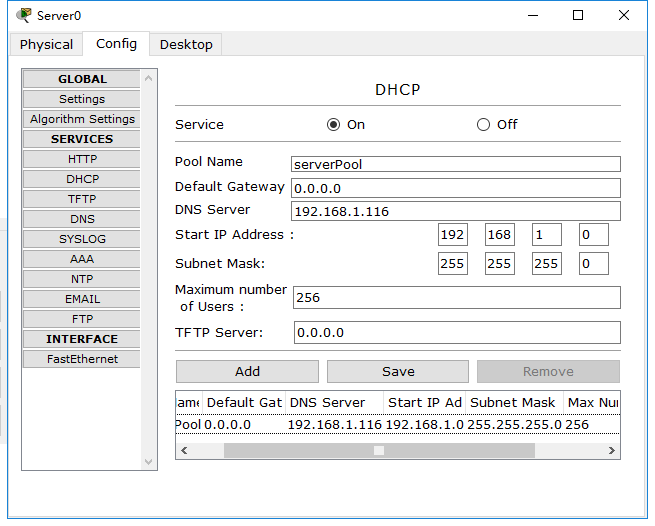Viewport: 655px width, 526px height.
Task: Click pool table right scroll arrow
Action: [x=612, y=450]
